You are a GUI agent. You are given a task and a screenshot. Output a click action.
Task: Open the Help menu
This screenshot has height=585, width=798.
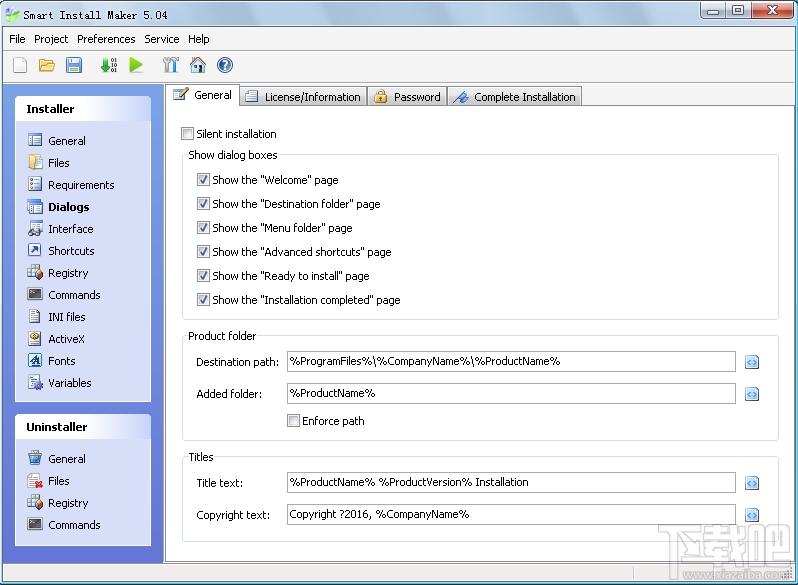(x=198, y=39)
